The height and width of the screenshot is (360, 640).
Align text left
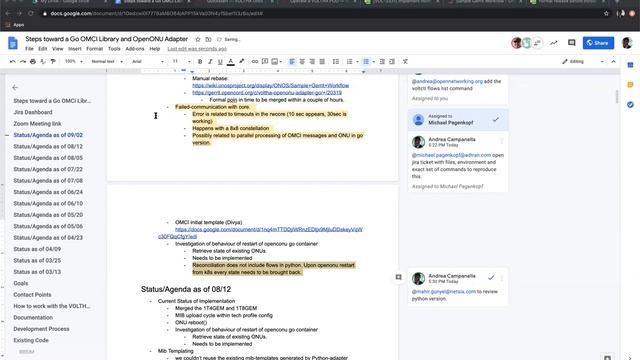point(292,62)
